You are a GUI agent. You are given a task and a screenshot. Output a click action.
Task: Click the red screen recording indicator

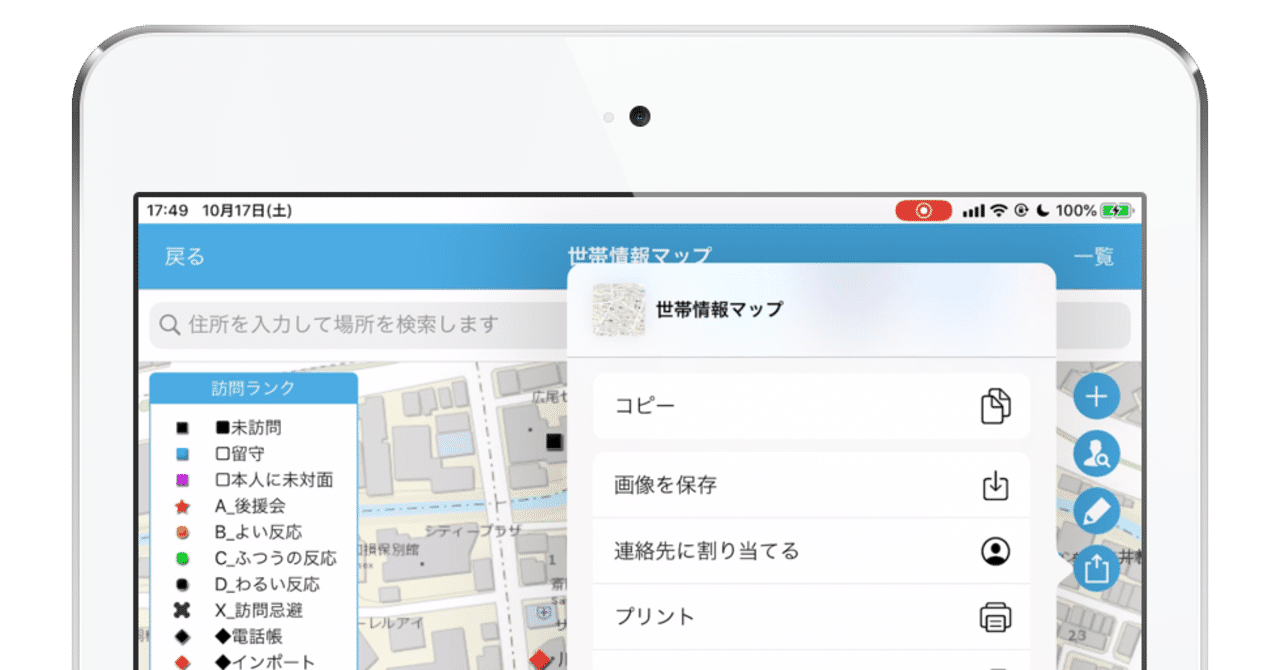coord(924,211)
